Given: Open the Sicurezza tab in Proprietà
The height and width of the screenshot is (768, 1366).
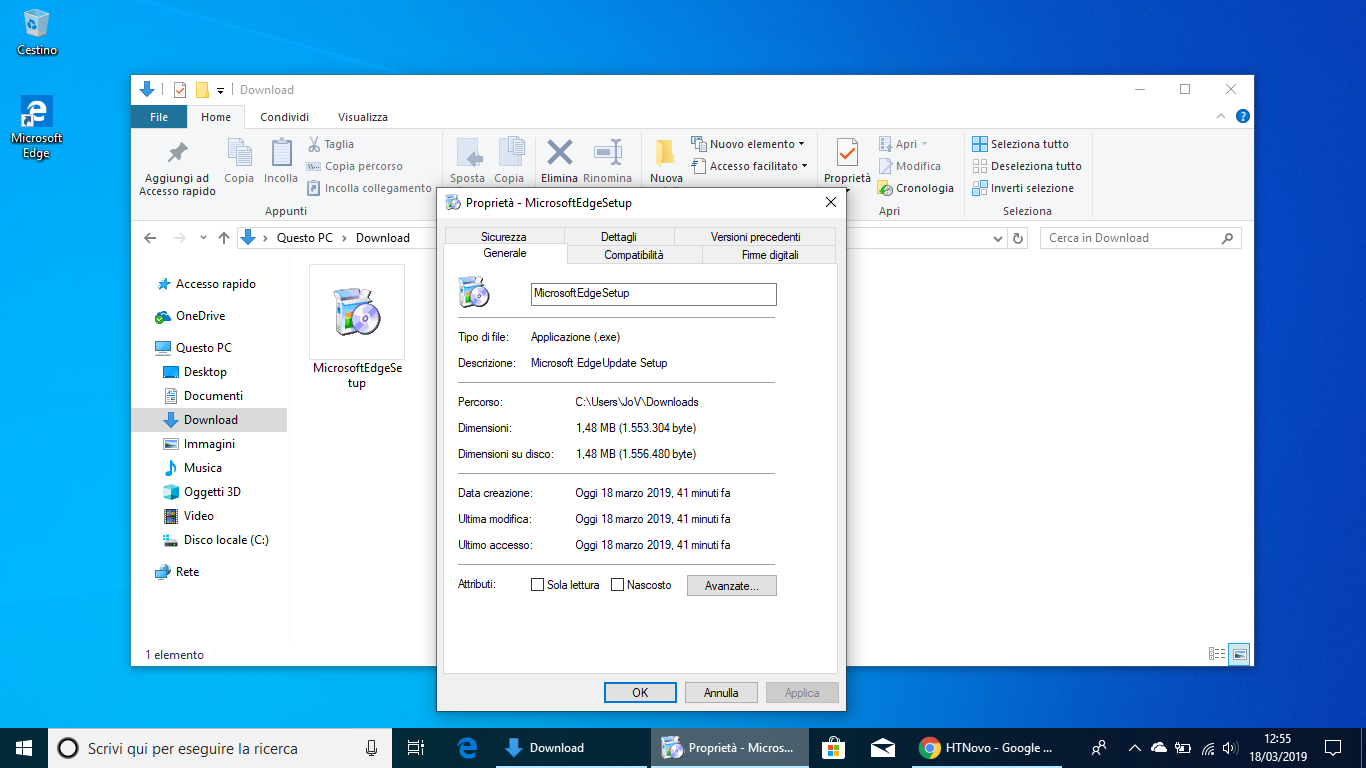Looking at the screenshot, I should coord(503,237).
